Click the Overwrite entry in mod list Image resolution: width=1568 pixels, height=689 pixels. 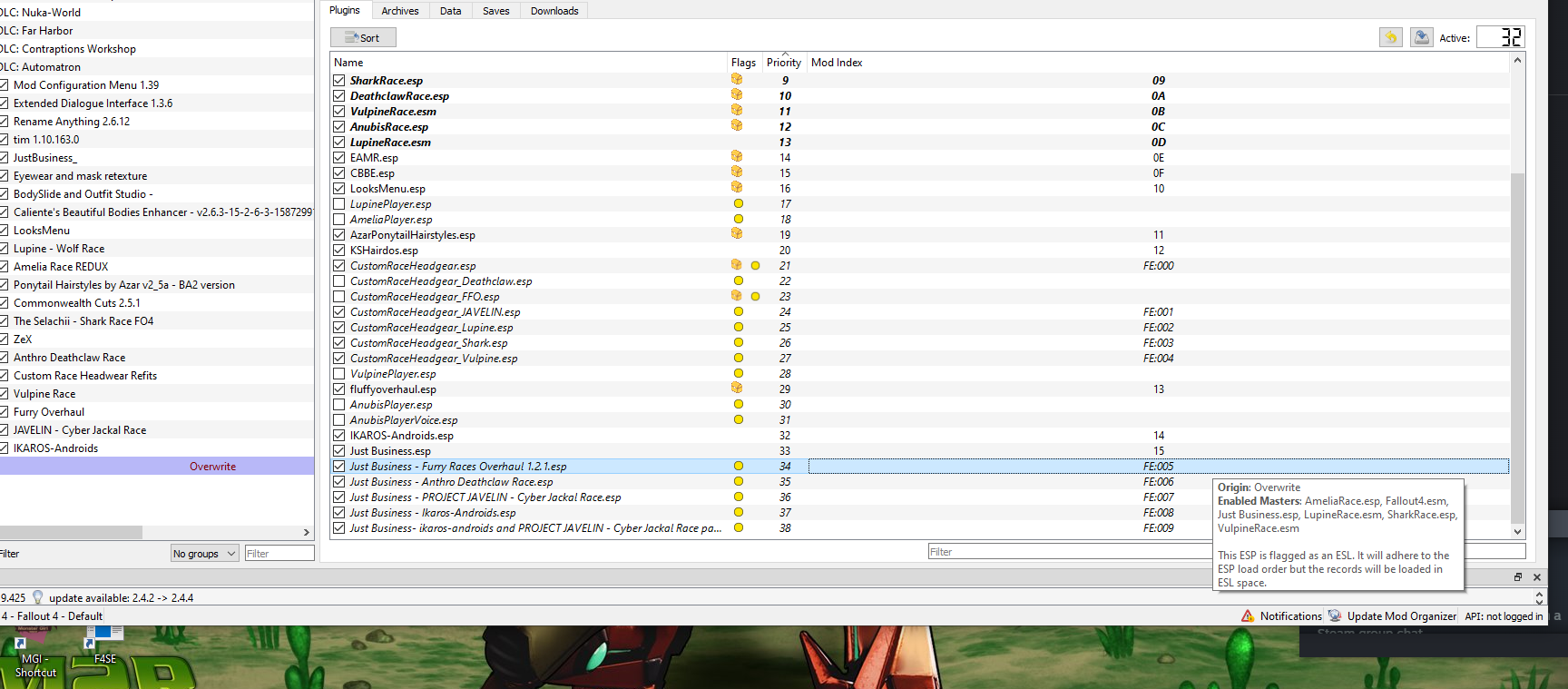click(157, 466)
